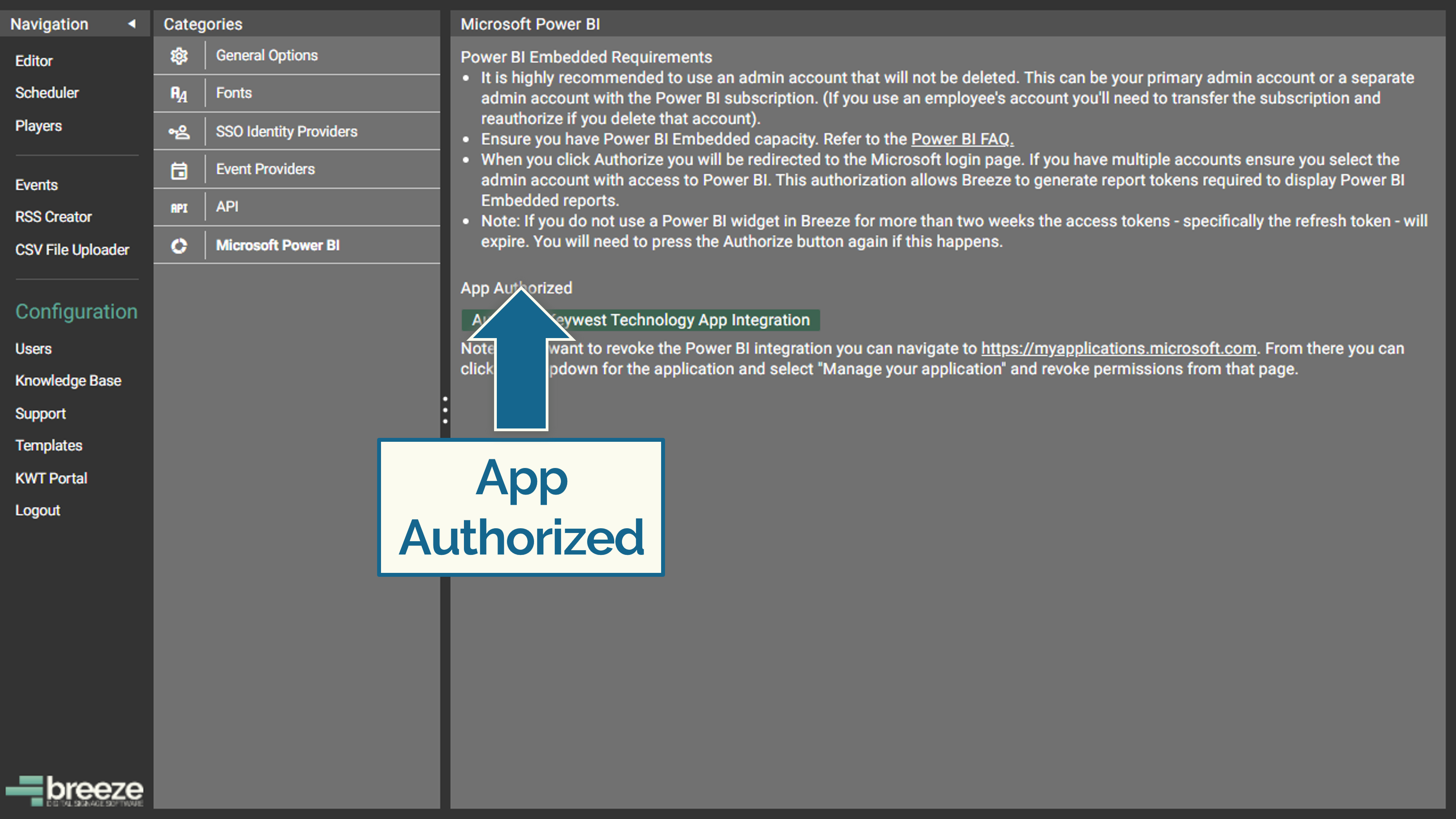Open Scheduler from Navigation
The image size is (1456, 819).
tap(47, 93)
